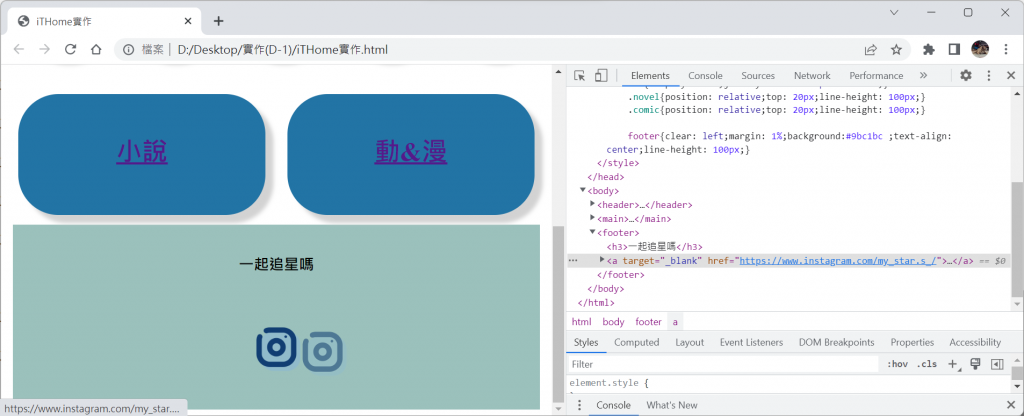This screenshot has height=416, width=1024.
Task: Toggle the .cls class editor
Action: [926, 364]
